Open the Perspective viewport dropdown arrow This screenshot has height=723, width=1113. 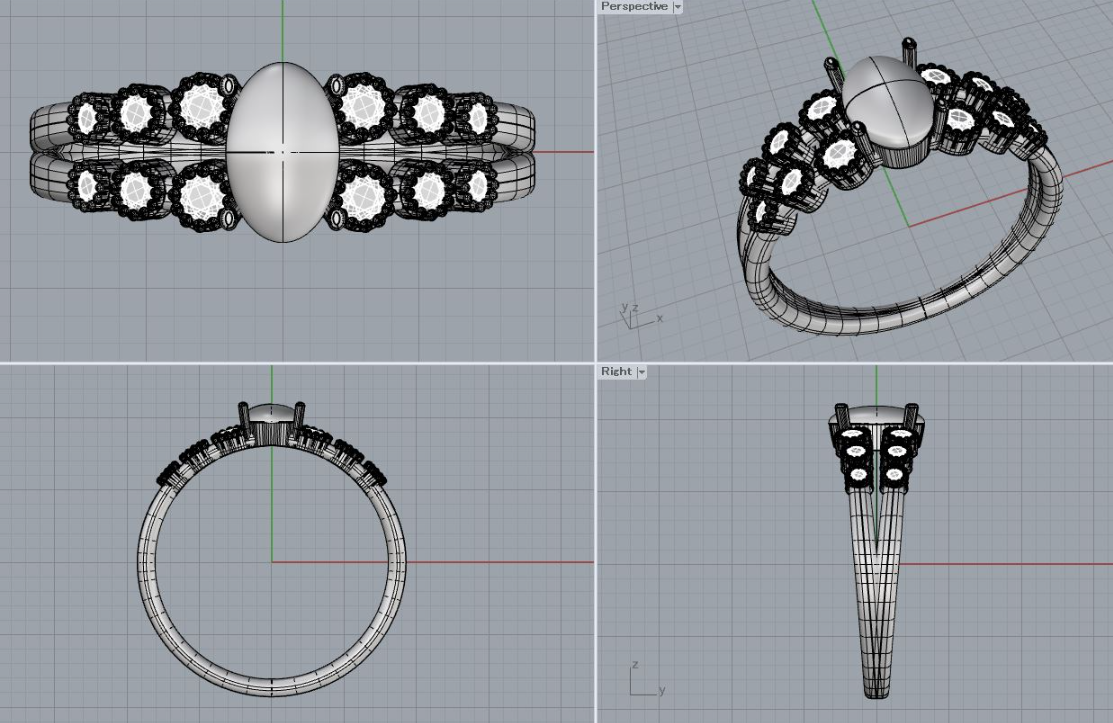[x=677, y=7]
